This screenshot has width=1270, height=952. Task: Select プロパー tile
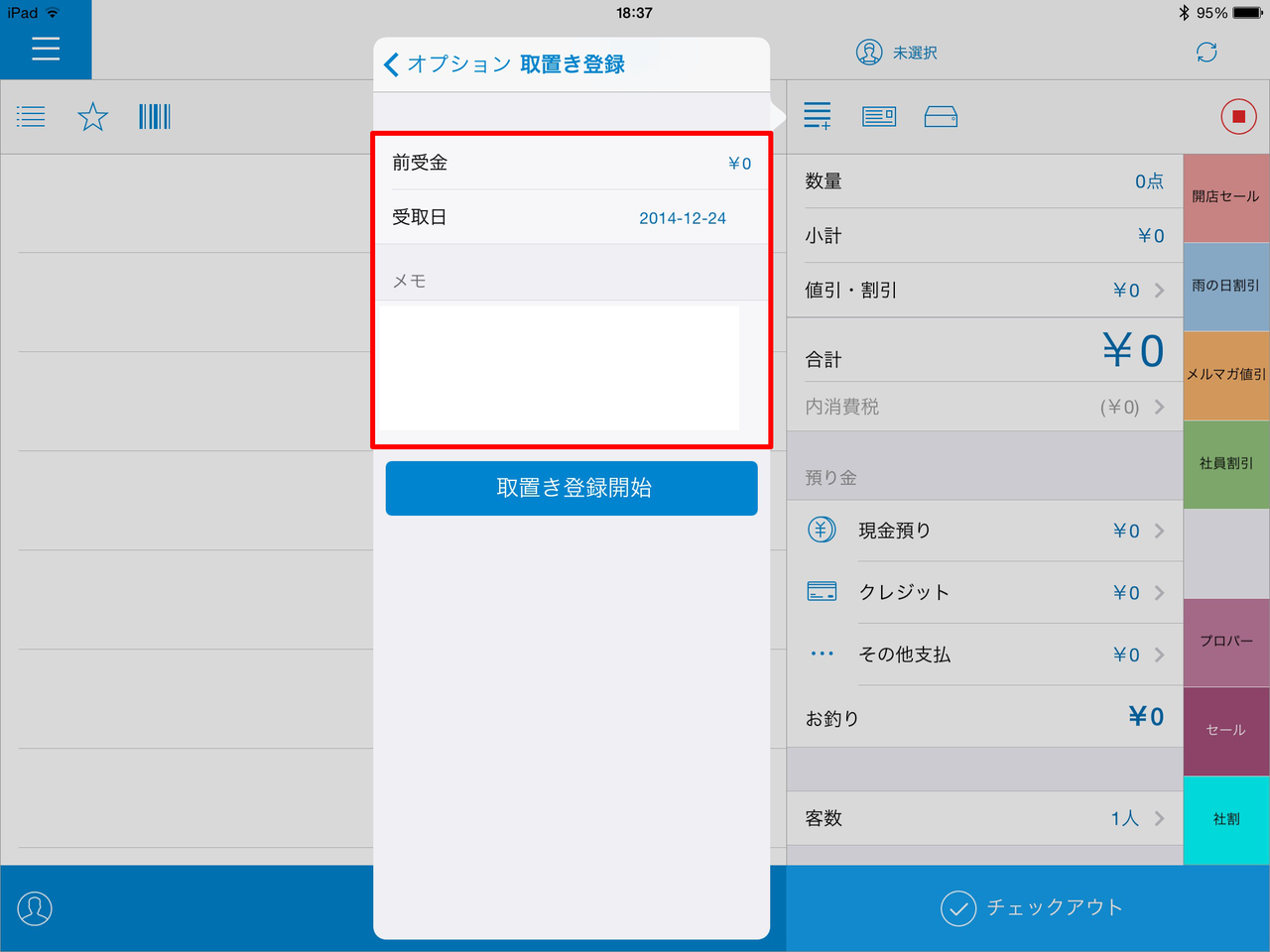pyautogui.click(x=1226, y=643)
